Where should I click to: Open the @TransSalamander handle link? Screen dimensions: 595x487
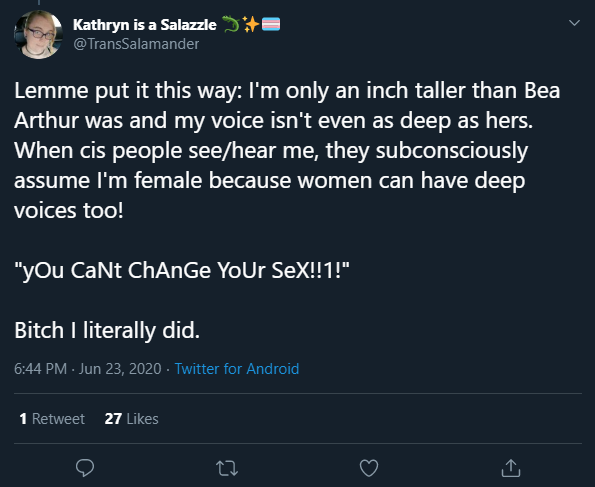(x=136, y=44)
